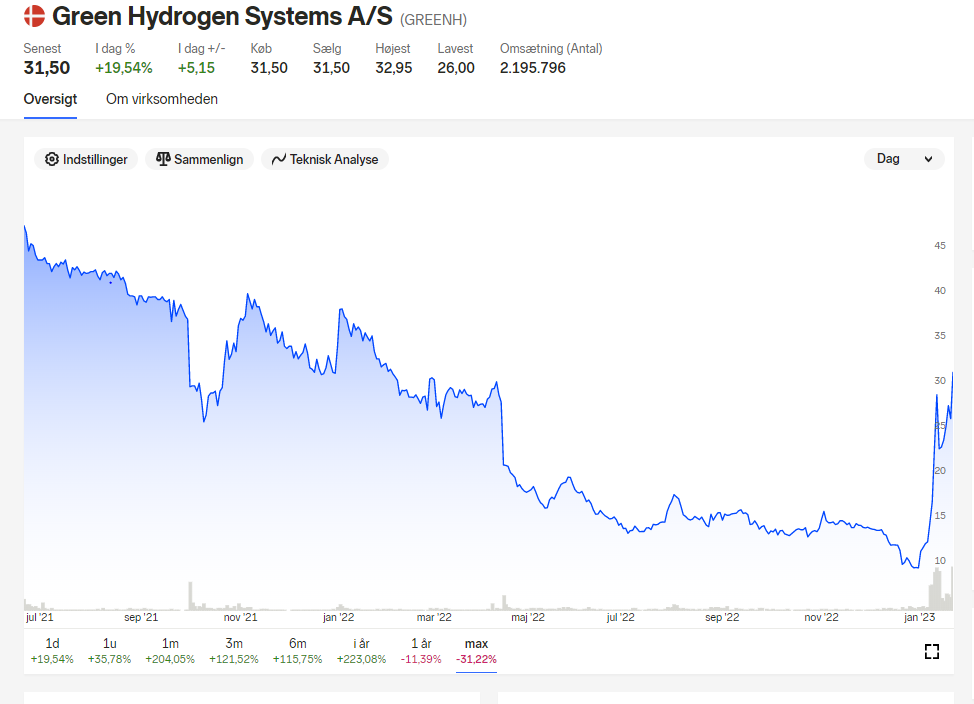Expand the Dag interval dropdown
This screenshot has width=974, height=704.
click(904, 159)
